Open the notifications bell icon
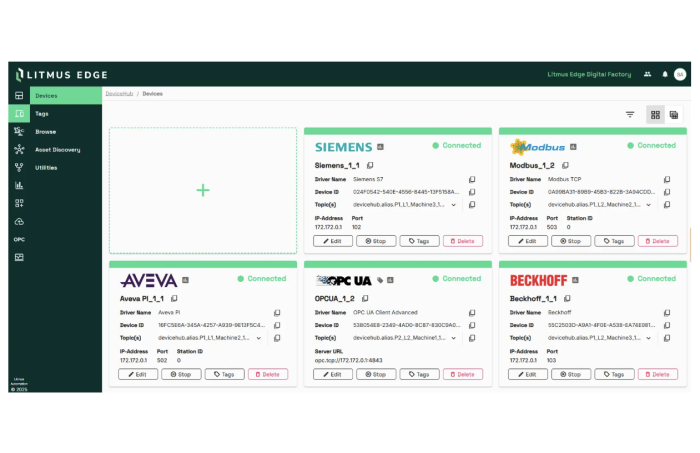 click(665, 74)
